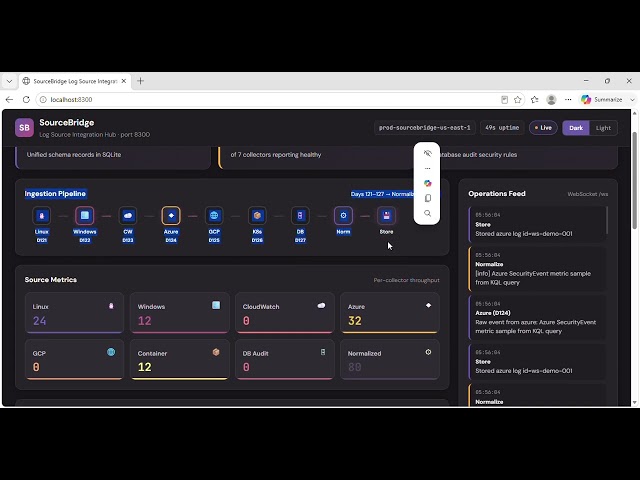
Task: Click 'Unified schema records in SQLite' text
Action: pyautogui.click(x=74, y=155)
